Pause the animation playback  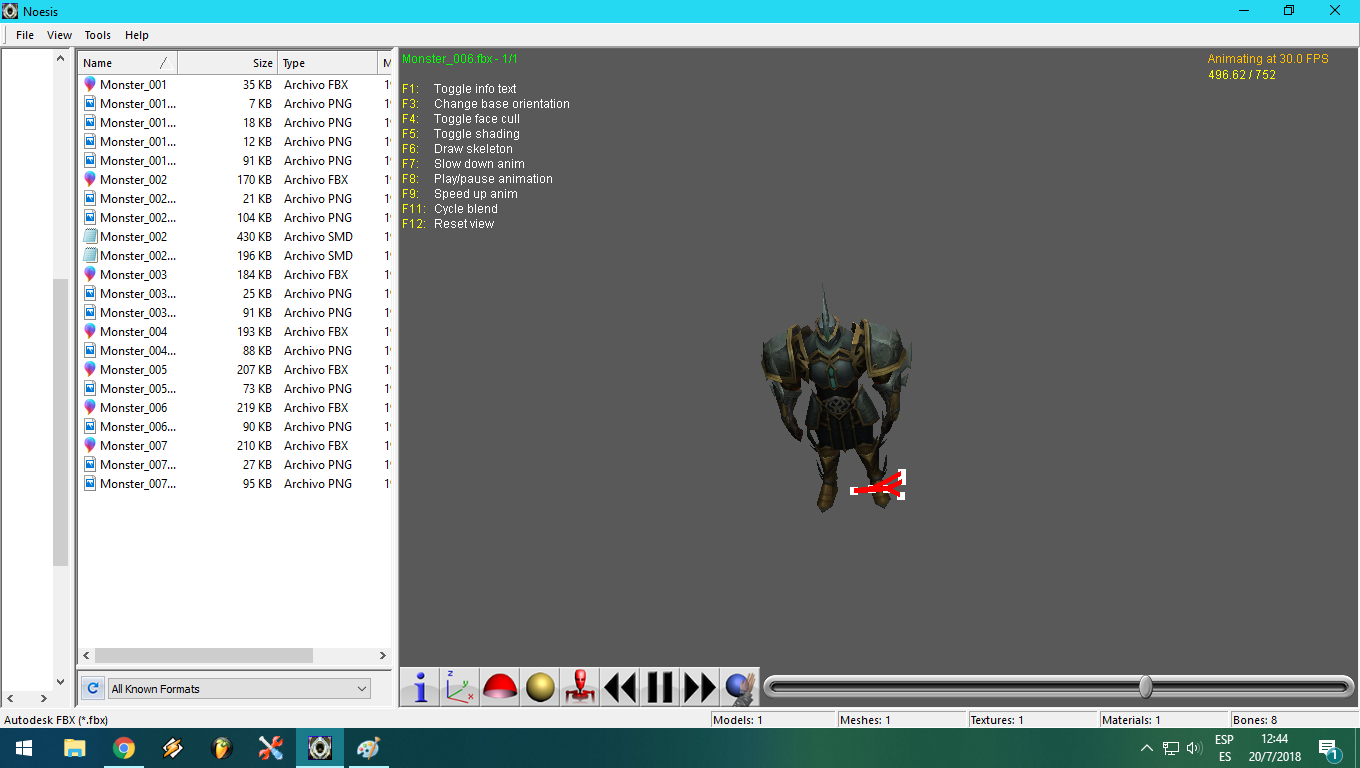(660, 687)
